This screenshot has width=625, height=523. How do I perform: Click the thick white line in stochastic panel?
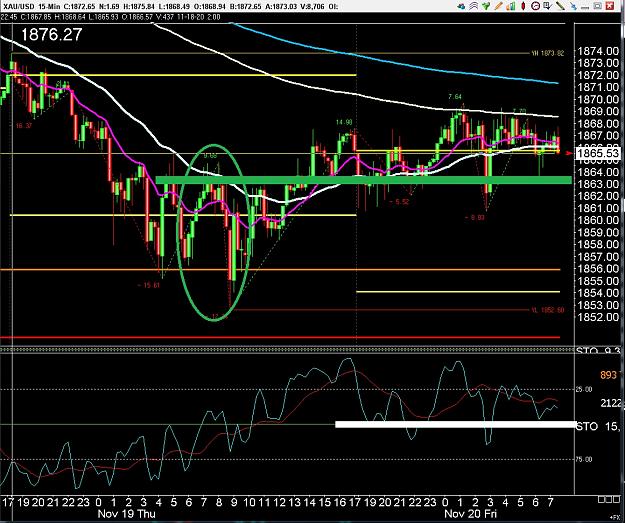(x=456, y=425)
